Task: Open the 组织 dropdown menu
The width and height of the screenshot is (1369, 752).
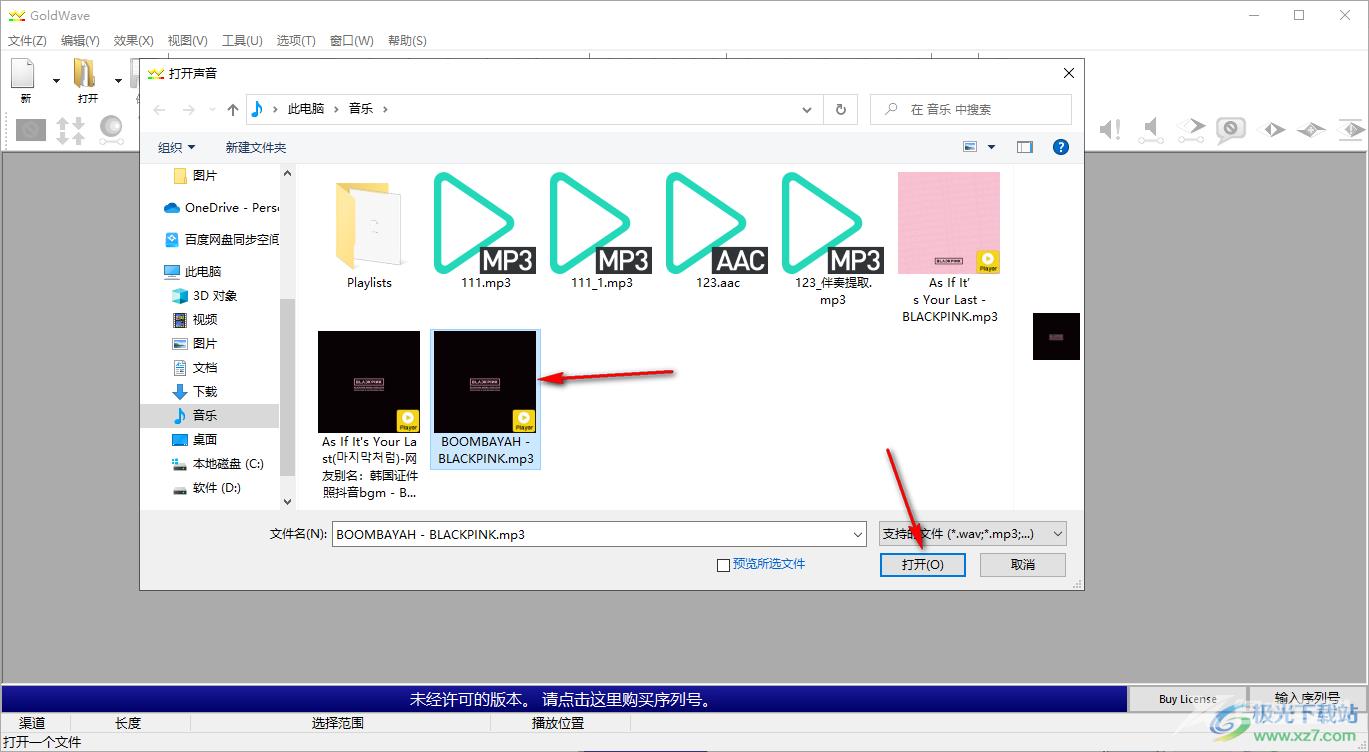Action: pos(176,147)
